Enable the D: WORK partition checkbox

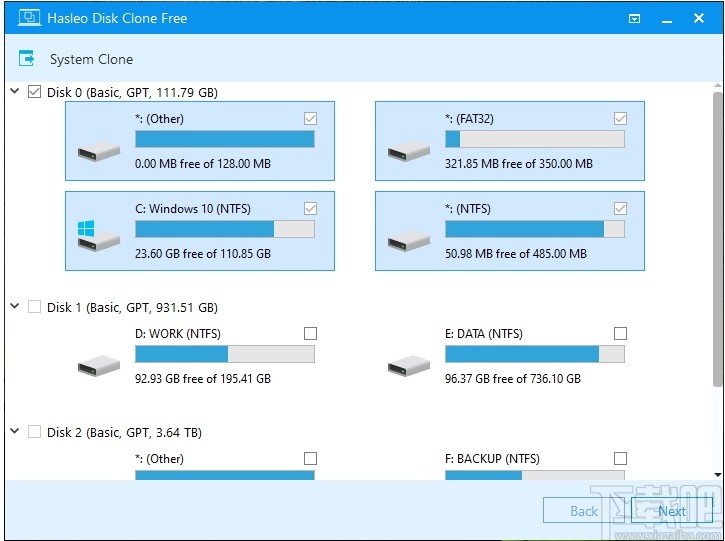point(310,334)
